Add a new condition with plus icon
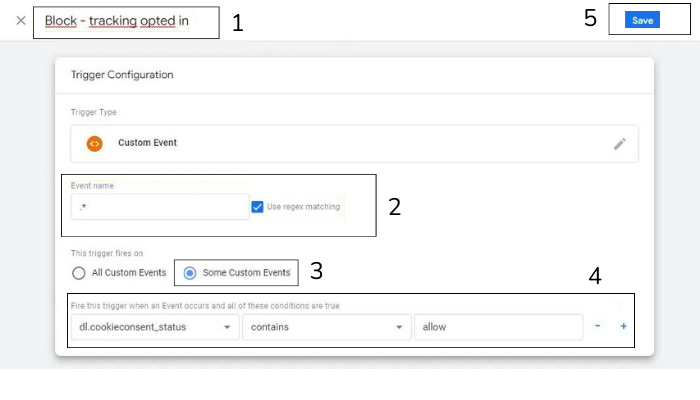This screenshot has height=400, width=700. [x=623, y=326]
